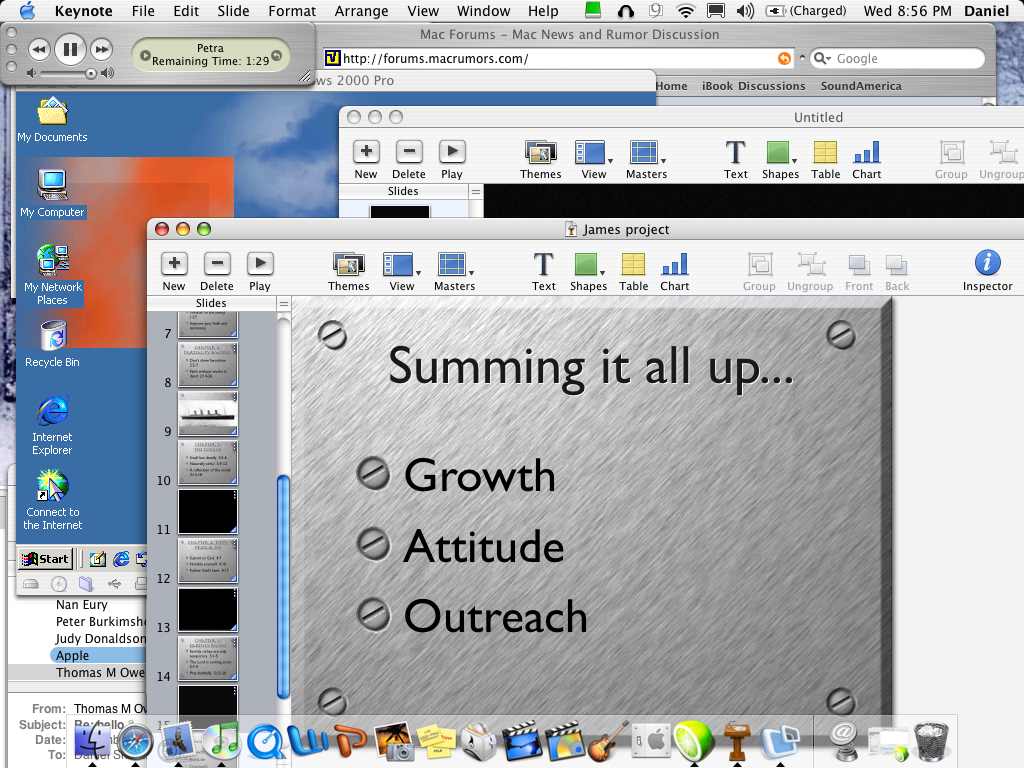The height and width of the screenshot is (768, 1024).
Task: Open the Help menu
Action: pyautogui.click(x=543, y=11)
